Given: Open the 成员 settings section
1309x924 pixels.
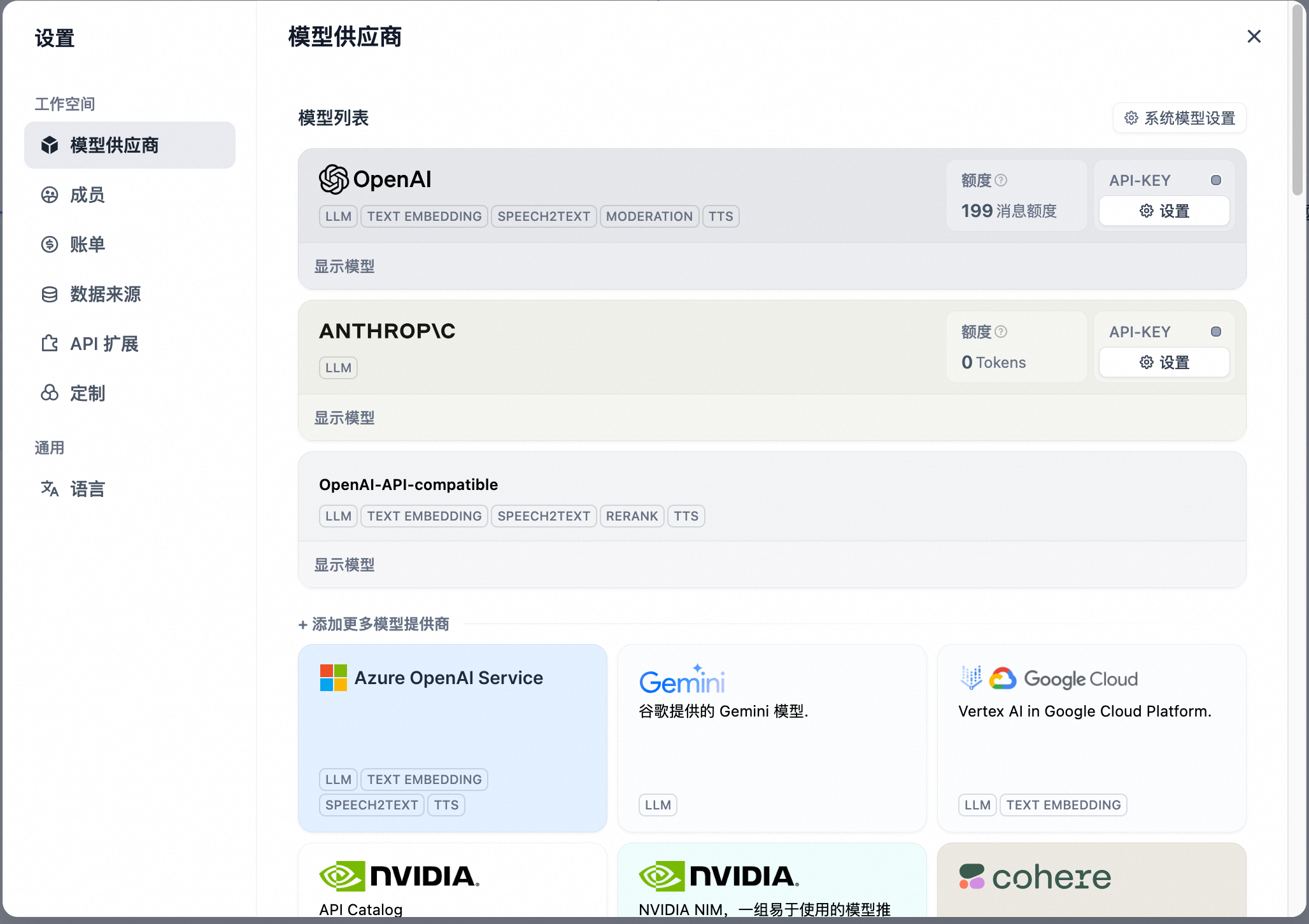Looking at the screenshot, I should tap(130, 195).
